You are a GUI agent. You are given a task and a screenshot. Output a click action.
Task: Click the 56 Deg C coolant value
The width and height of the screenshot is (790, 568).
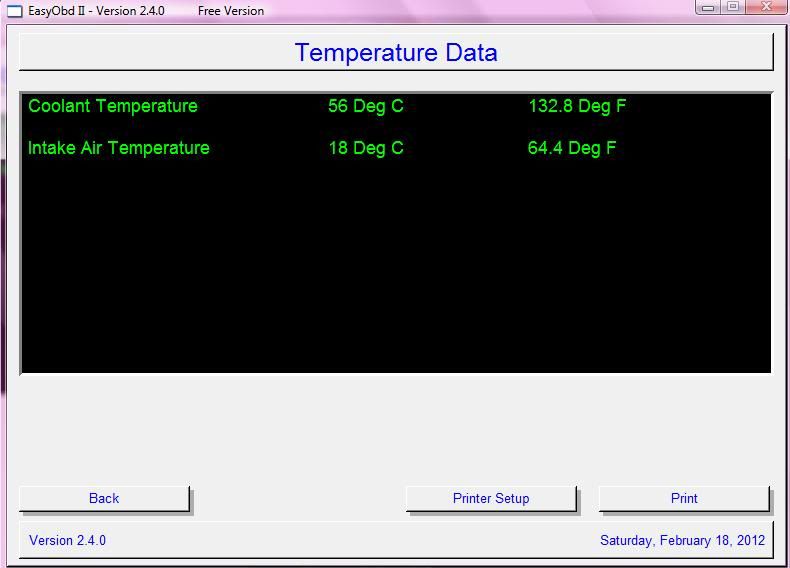click(366, 106)
